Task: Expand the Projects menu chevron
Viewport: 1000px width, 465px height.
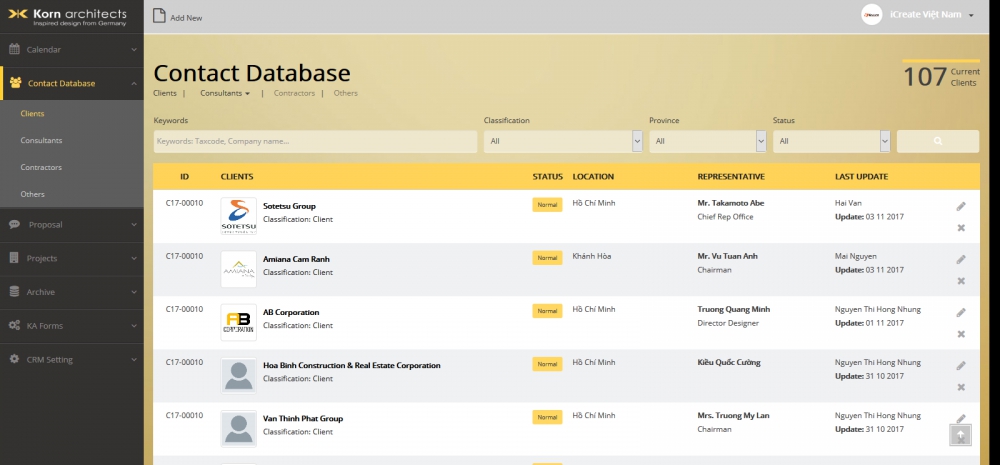Action: point(134,258)
